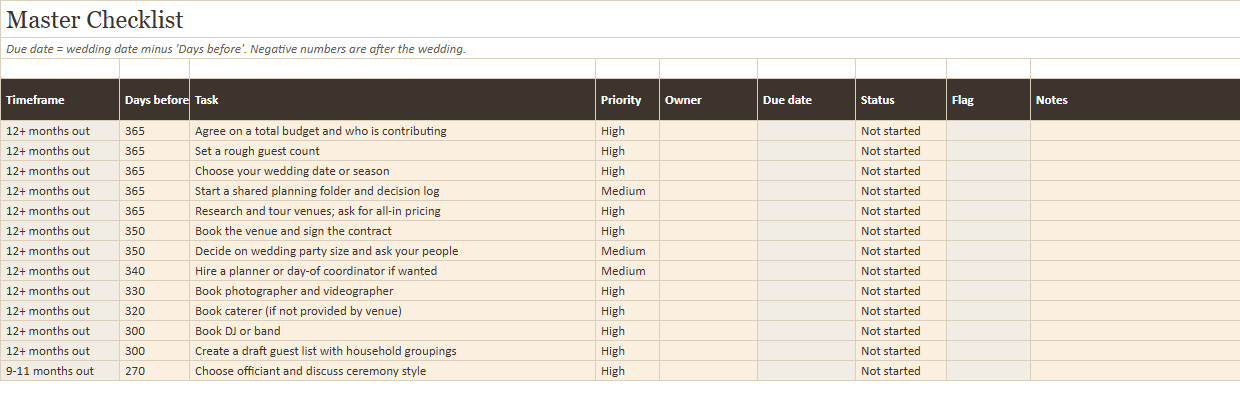Select the 'Notes' column header

click(1135, 100)
